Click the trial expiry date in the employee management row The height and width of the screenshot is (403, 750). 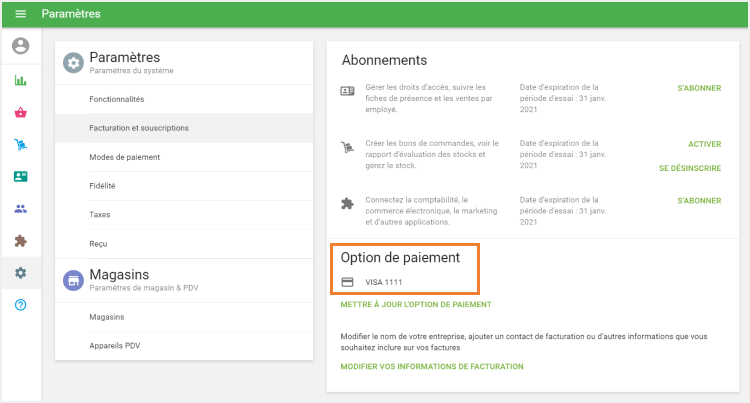point(563,98)
